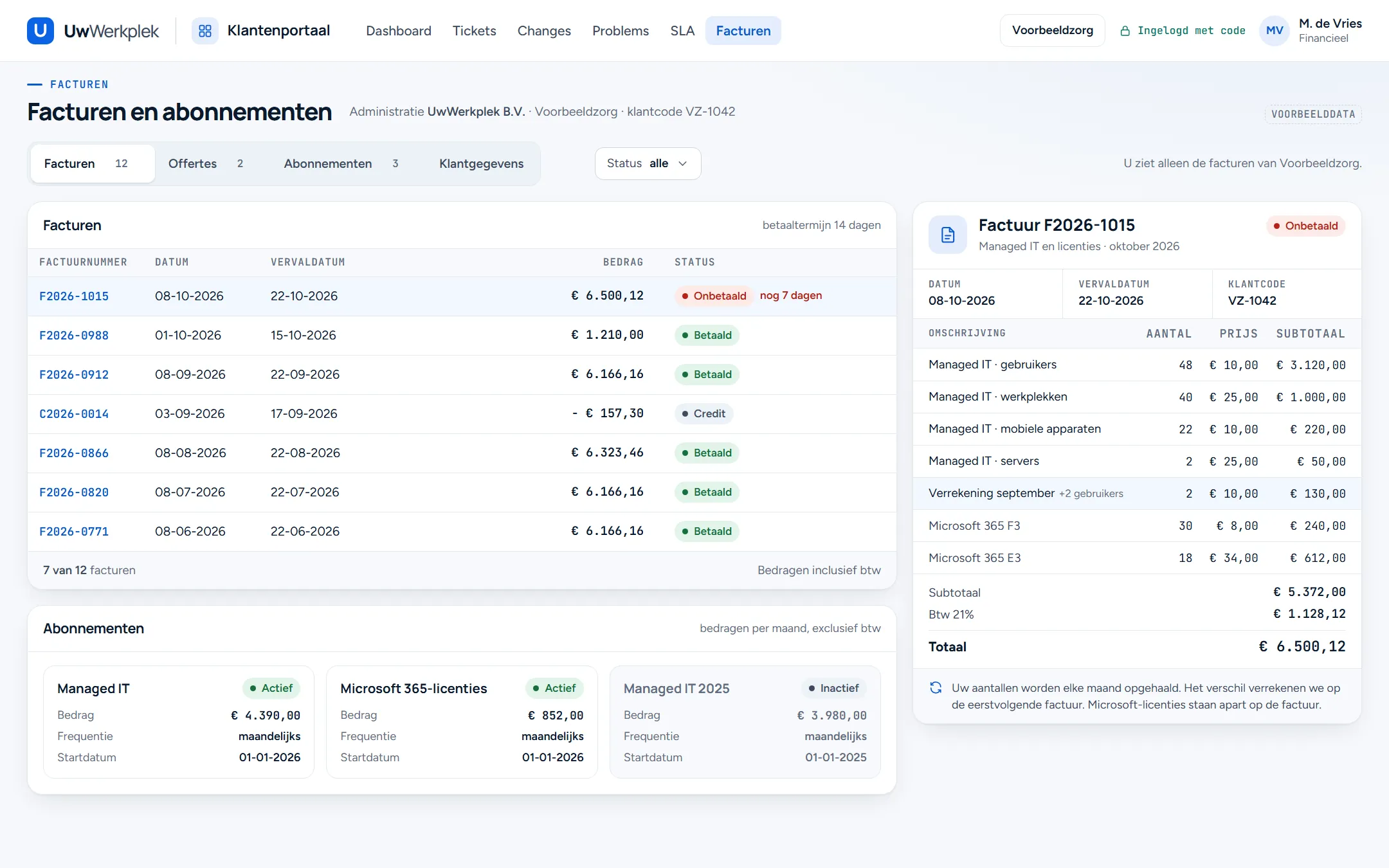
Task: Select Facturen in top navigation
Action: 743,31
